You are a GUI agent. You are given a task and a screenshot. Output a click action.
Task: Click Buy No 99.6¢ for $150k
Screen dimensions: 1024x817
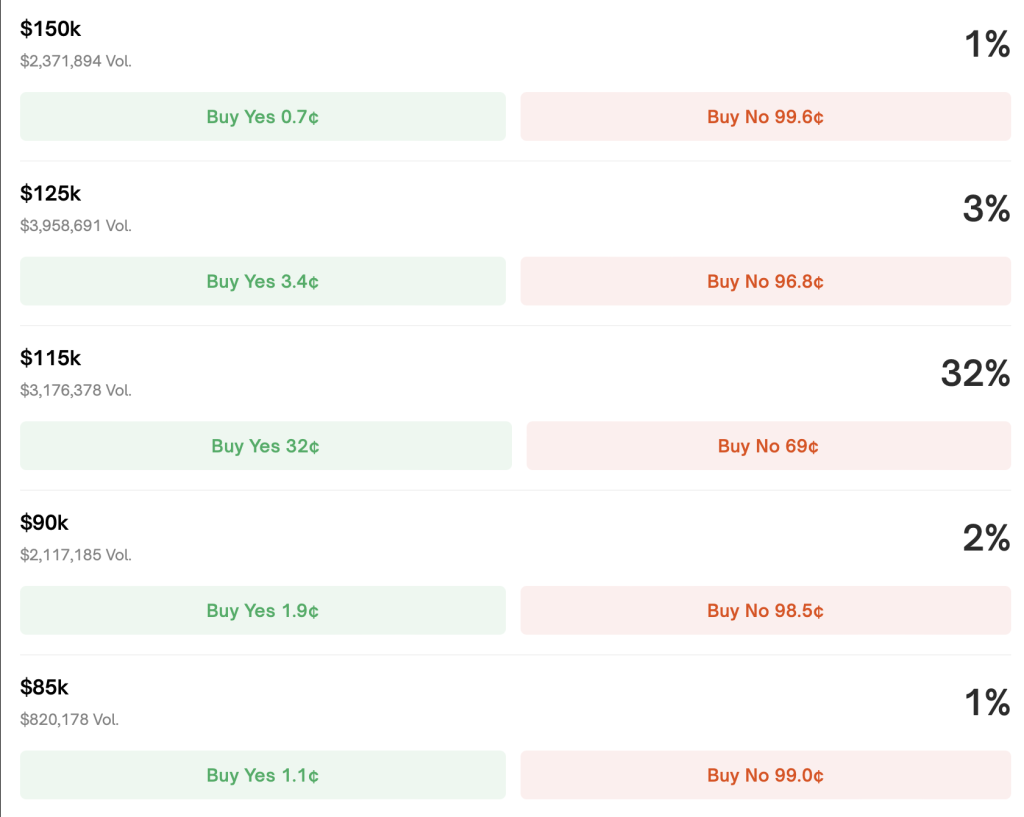point(765,116)
